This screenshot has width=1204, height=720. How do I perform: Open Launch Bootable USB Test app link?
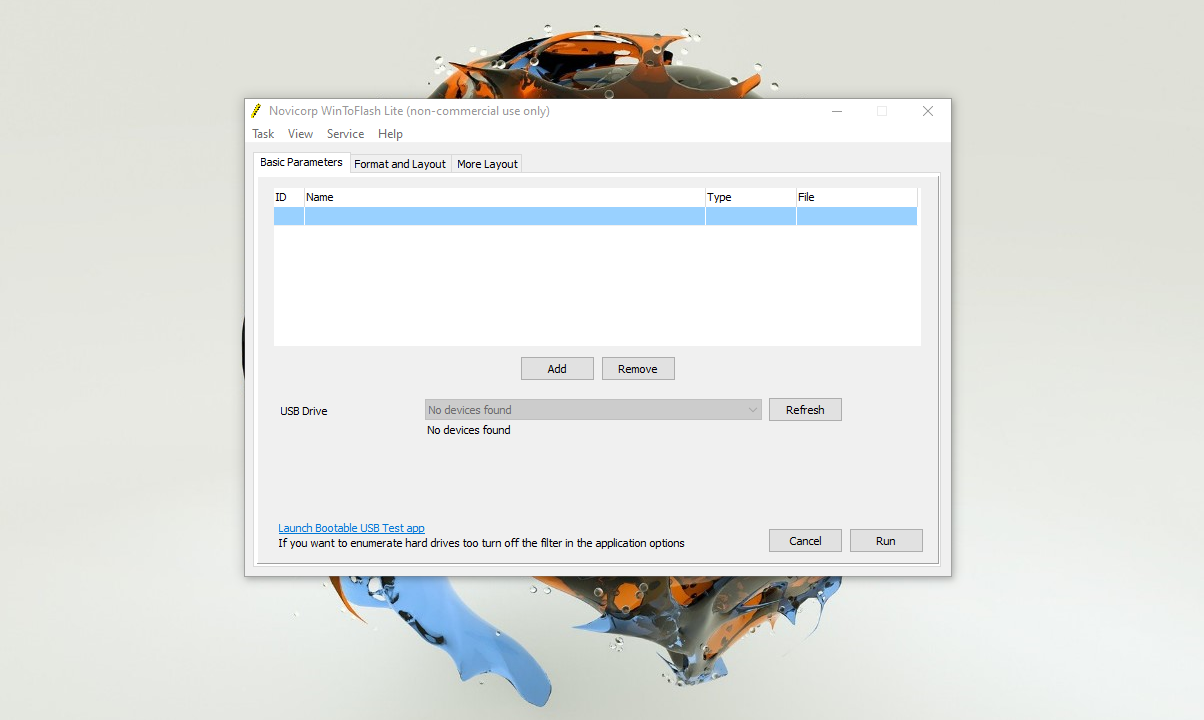pos(351,528)
